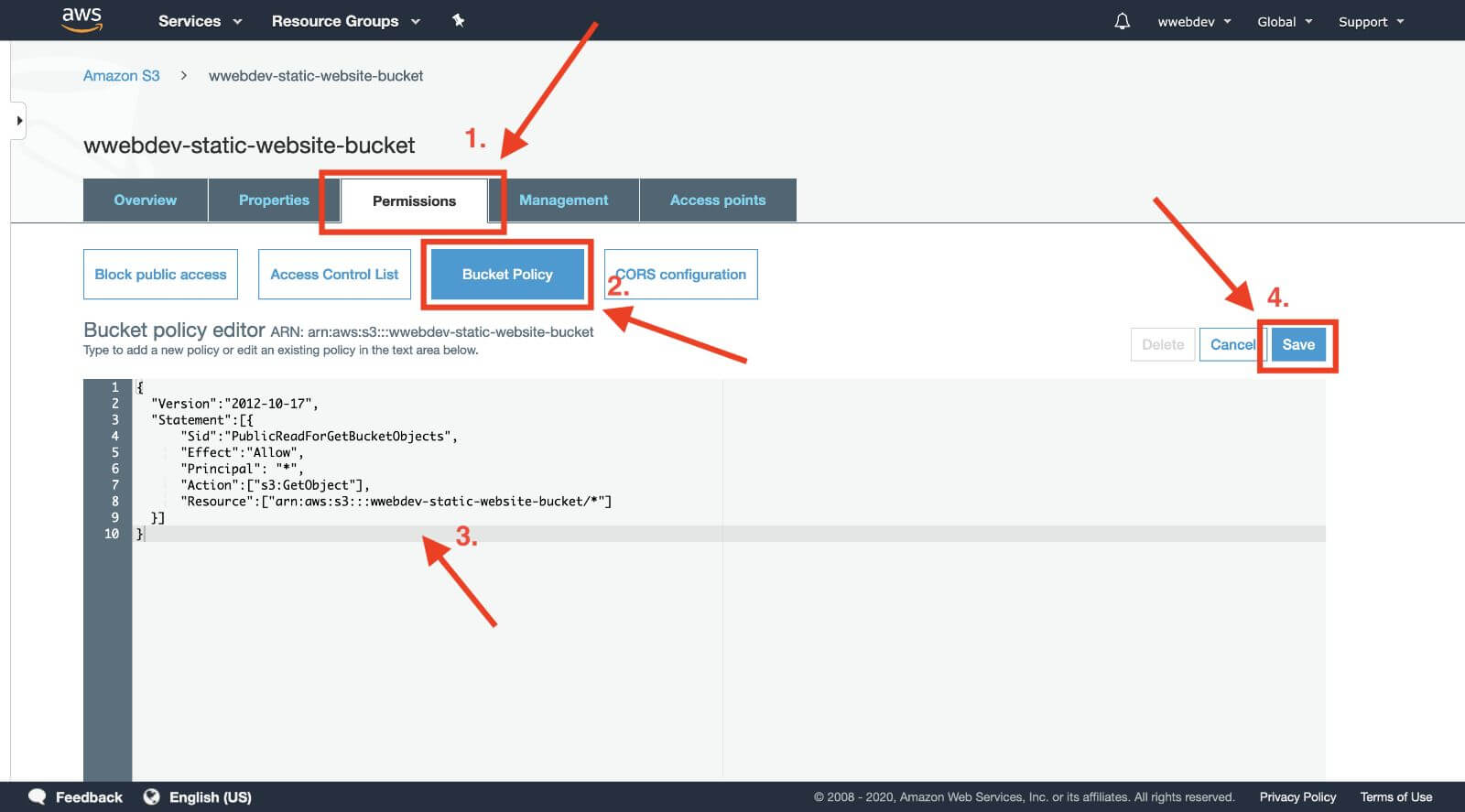Click the Feedback link in footer

tap(89, 797)
